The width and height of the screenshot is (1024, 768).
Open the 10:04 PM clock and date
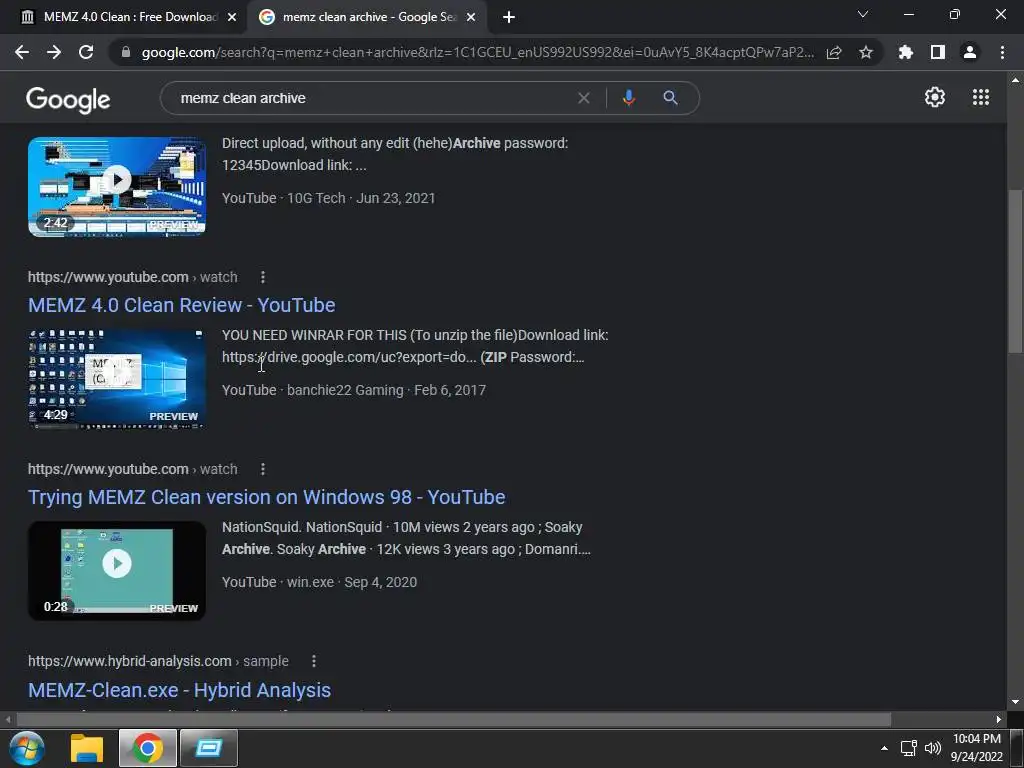point(976,748)
